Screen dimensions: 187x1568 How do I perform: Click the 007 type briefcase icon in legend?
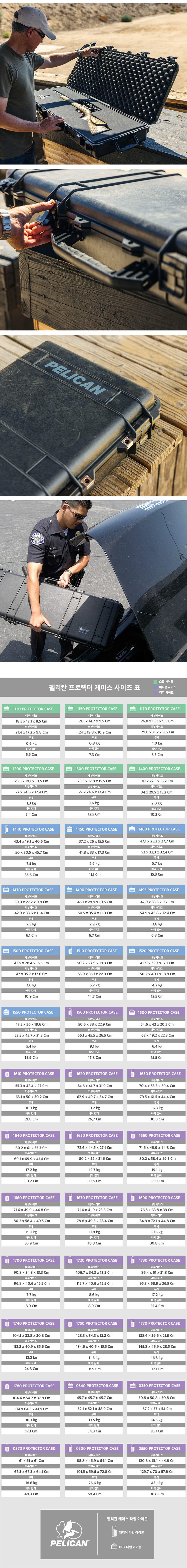(x=114, y=1546)
